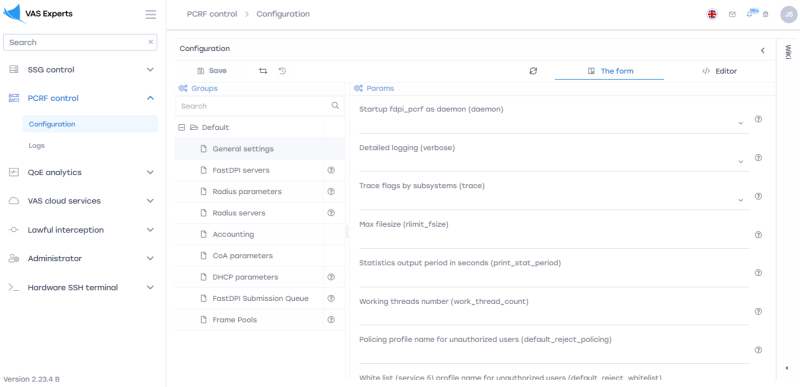Open the language selector flag icon
The image size is (800, 387).
coord(712,14)
